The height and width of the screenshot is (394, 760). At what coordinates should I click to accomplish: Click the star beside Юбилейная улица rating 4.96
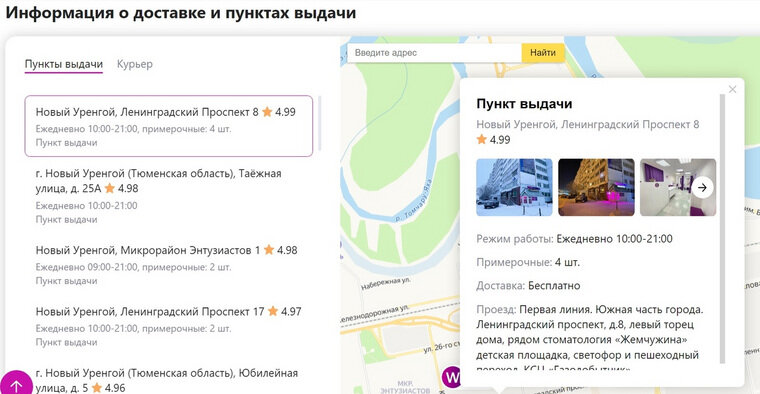[x=97, y=388]
